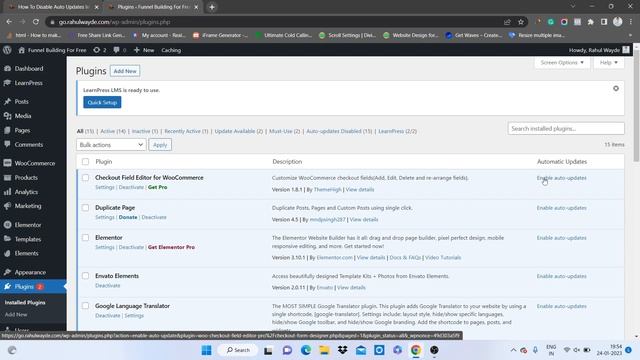Filter plugins by Active
Screen dimensions: 640x360
click(x=113, y=131)
